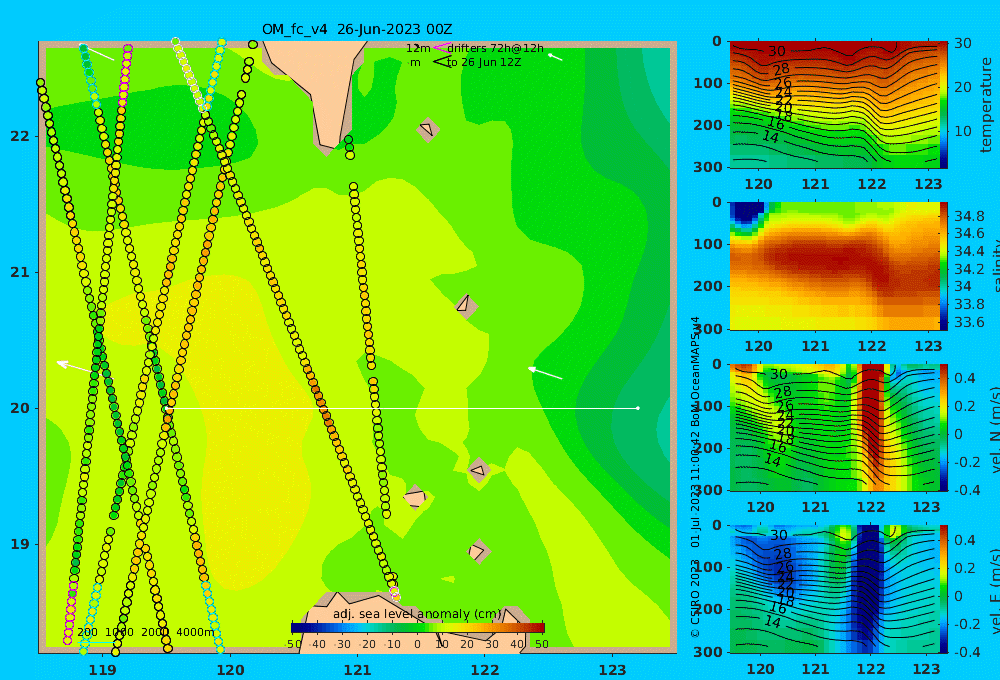Viewport: 1000px width, 680px height.
Task: Click the 'vel. N (m/s)' axis label
Action: point(994,429)
